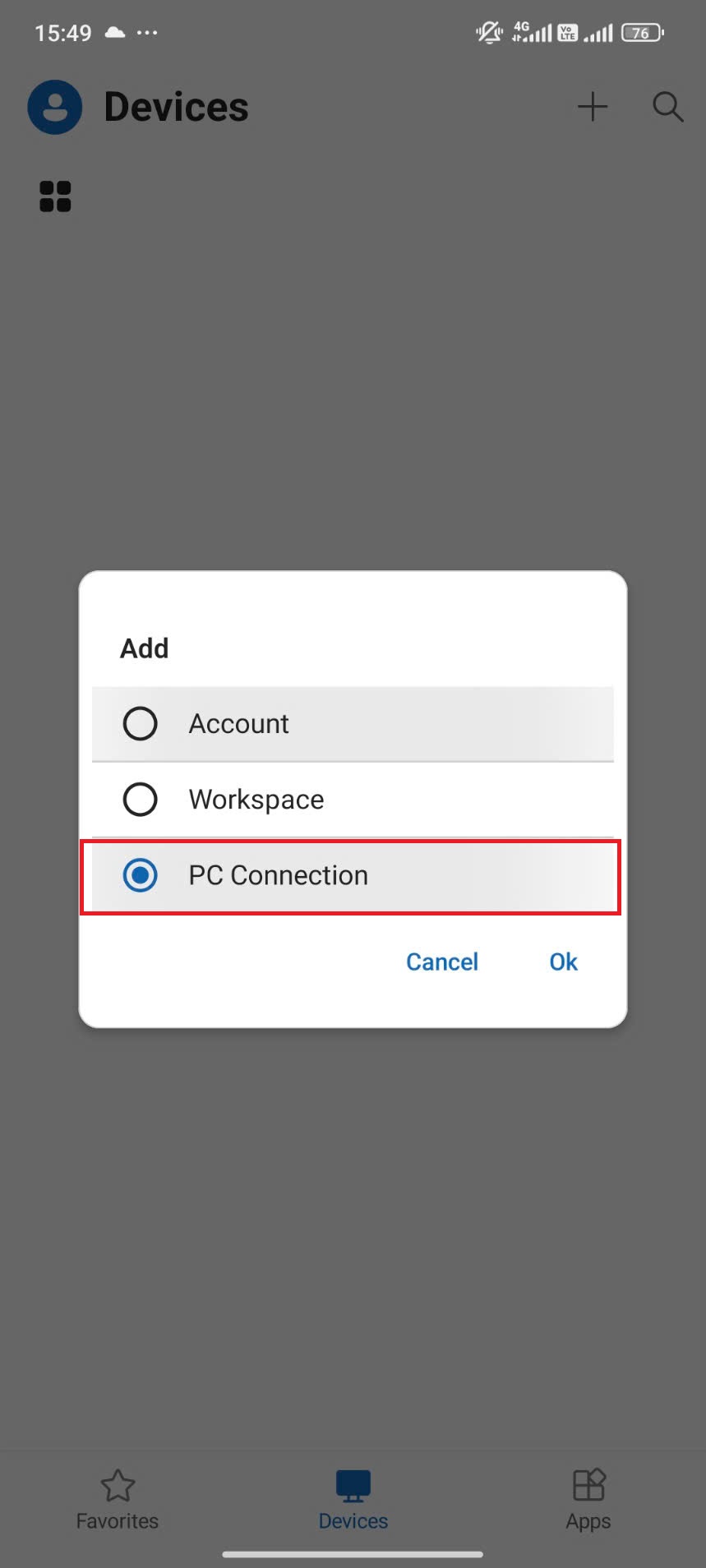The width and height of the screenshot is (706, 1568).
Task: Switch to Favorites tab label
Action: [x=118, y=1521]
